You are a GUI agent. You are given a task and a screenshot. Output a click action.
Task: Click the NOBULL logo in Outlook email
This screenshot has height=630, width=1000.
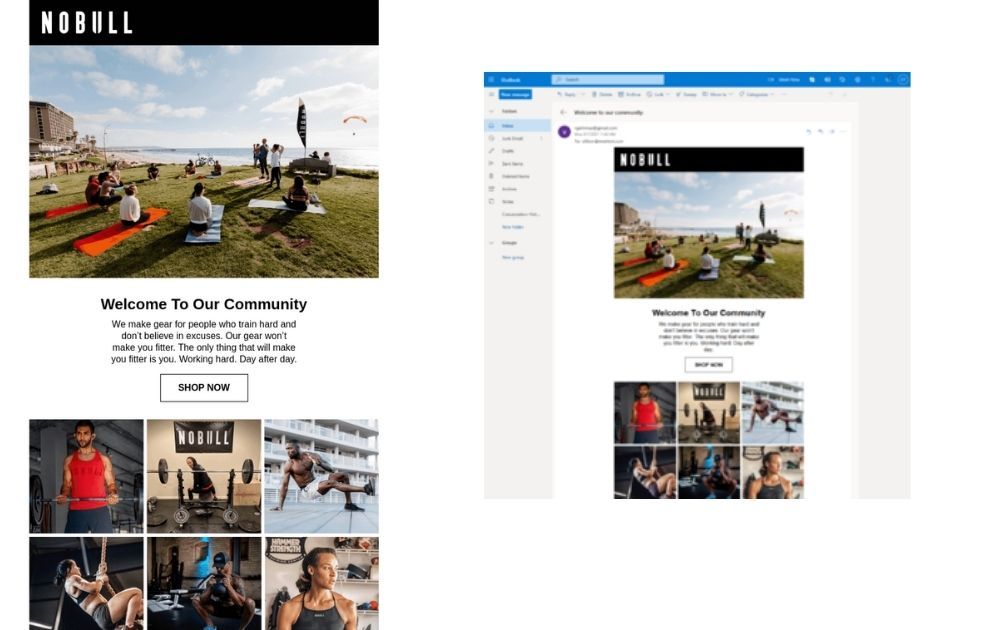(x=645, y=159)
